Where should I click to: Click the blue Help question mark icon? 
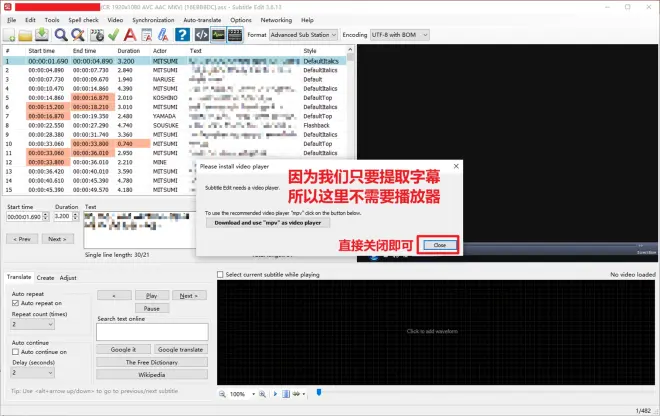pos(182,35)
